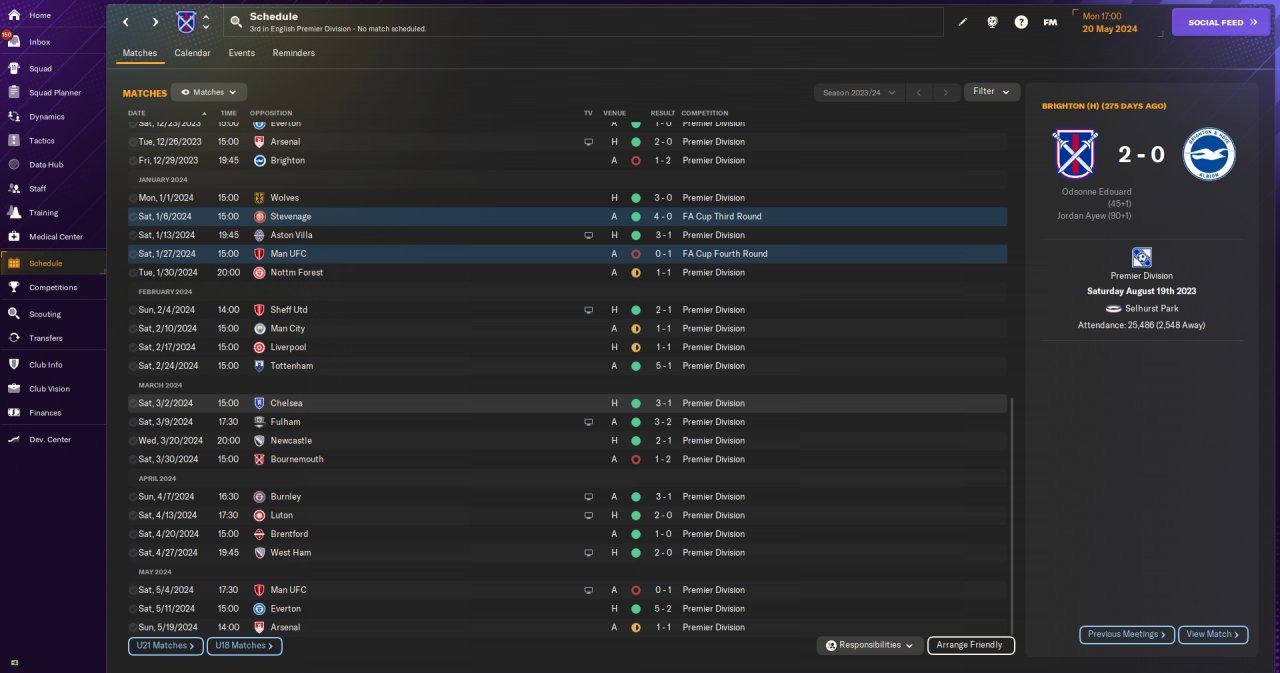Click the match list scrollbar
This screenshot has height=673, width=1280.
(x=1012, y=515)
